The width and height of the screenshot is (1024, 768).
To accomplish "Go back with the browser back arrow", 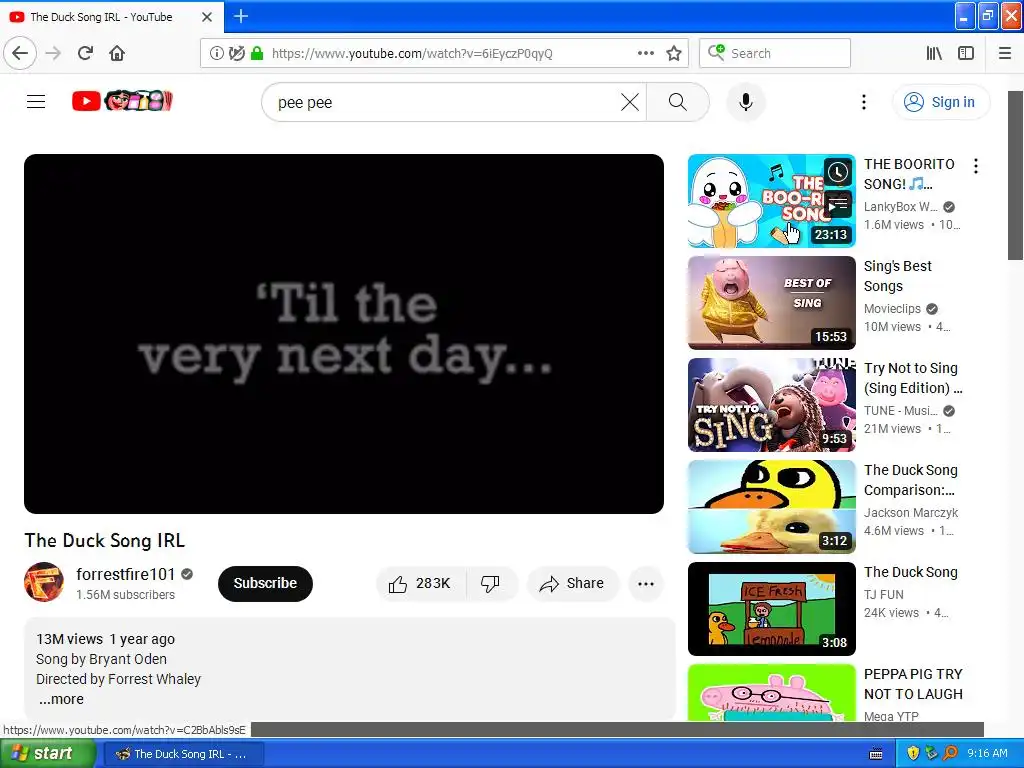I will (20, 53).
